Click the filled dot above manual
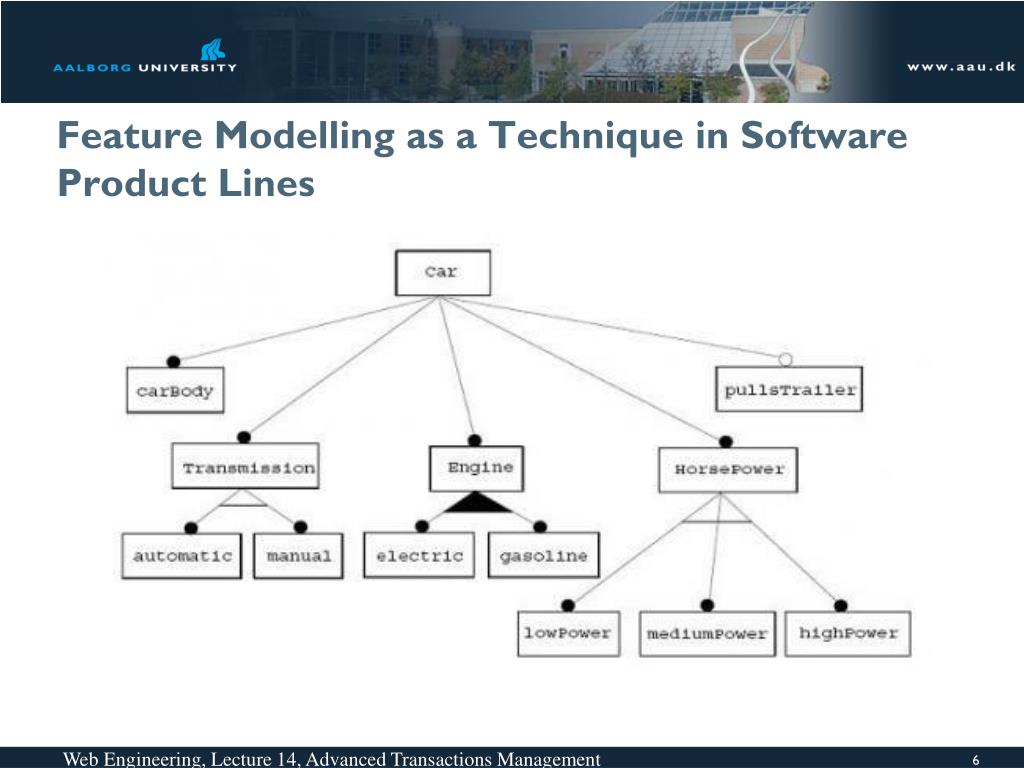 (x=300, y=527)
